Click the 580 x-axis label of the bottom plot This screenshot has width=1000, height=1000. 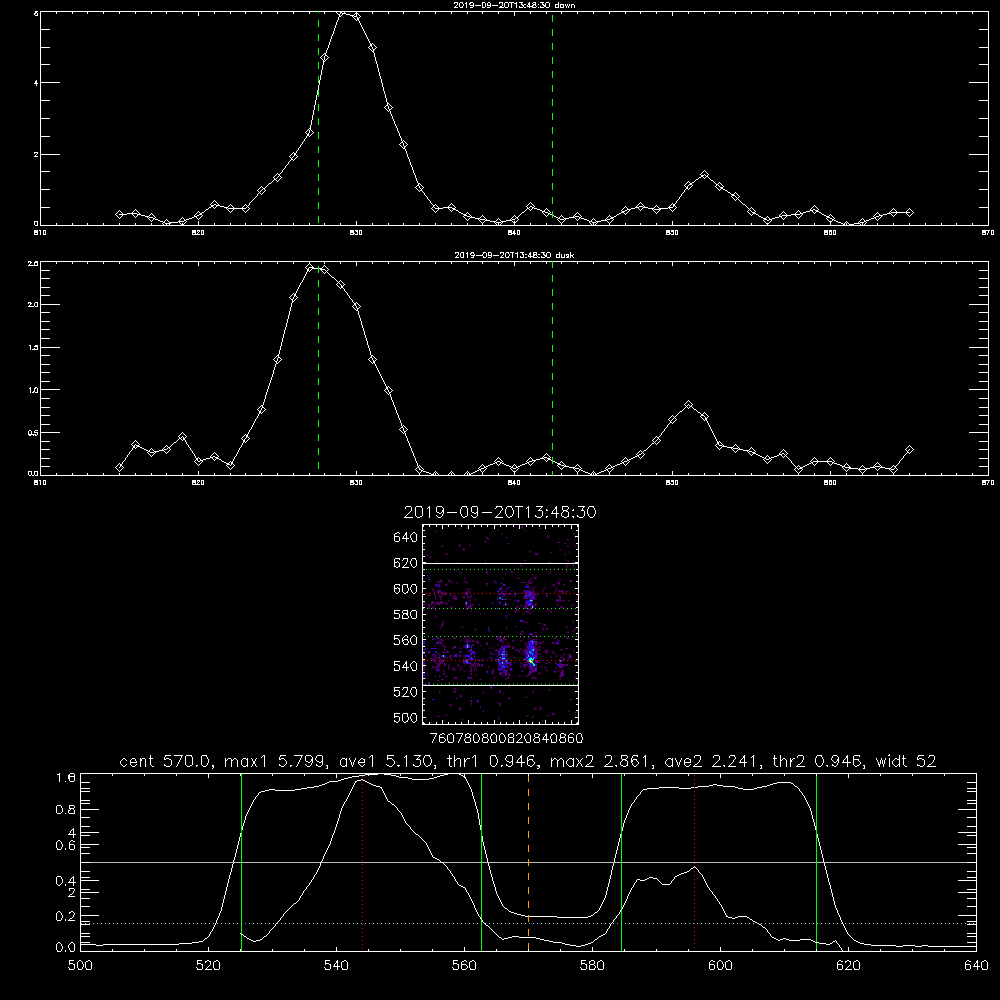(x=592, y=966)
